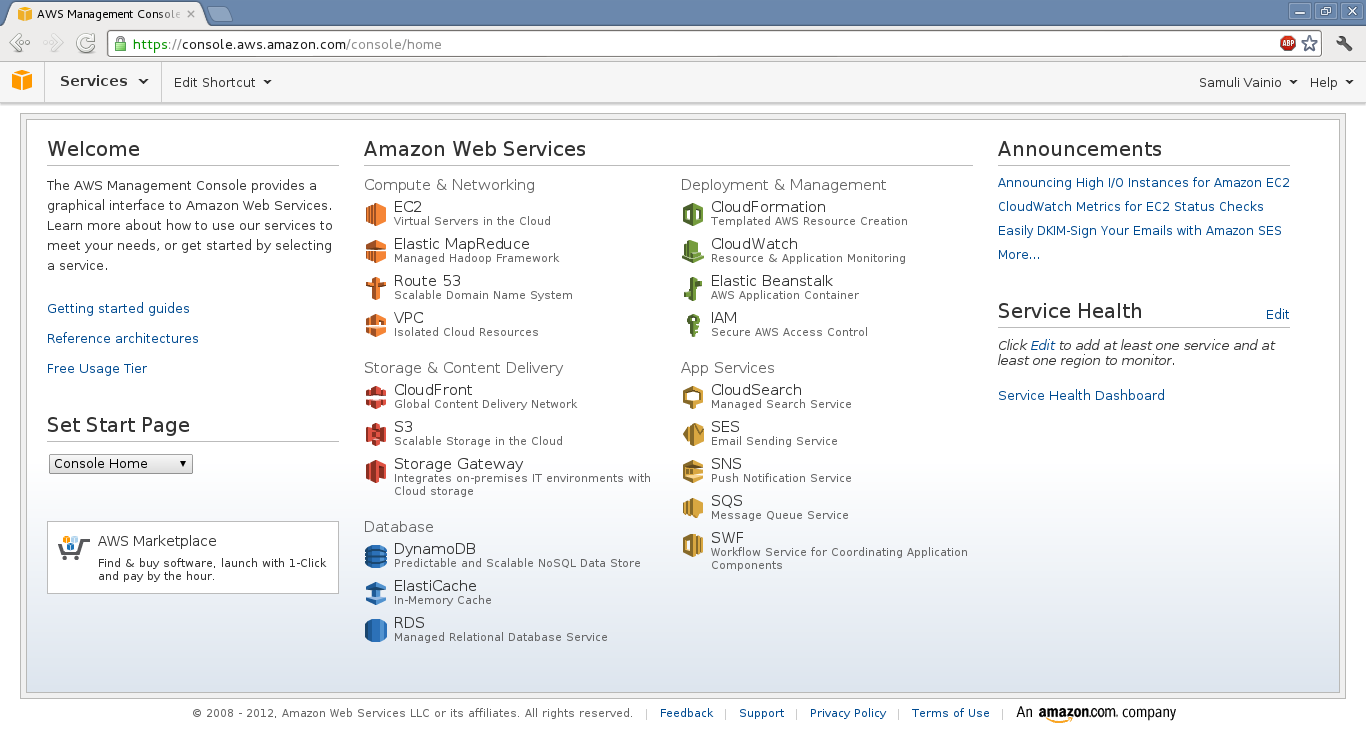Click the DynamoDB service name

pyautogui.click(x=435, y=549)
